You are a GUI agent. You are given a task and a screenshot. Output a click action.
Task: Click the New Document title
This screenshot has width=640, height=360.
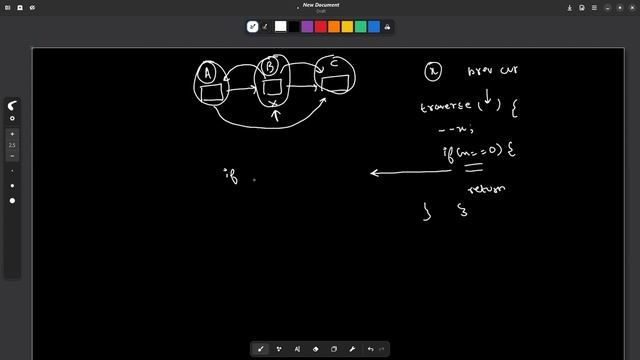pos(321,5)
